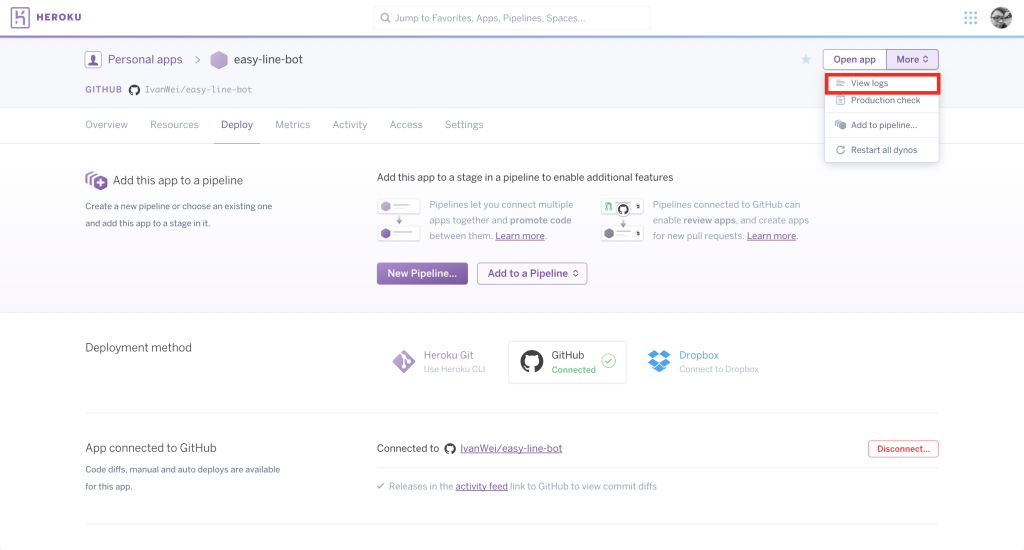Click the IvanWei/easy-line-bot header repo text
The height and width of the screenshot is (550, 1024).
pyautogui.click(x=198, y=89)
